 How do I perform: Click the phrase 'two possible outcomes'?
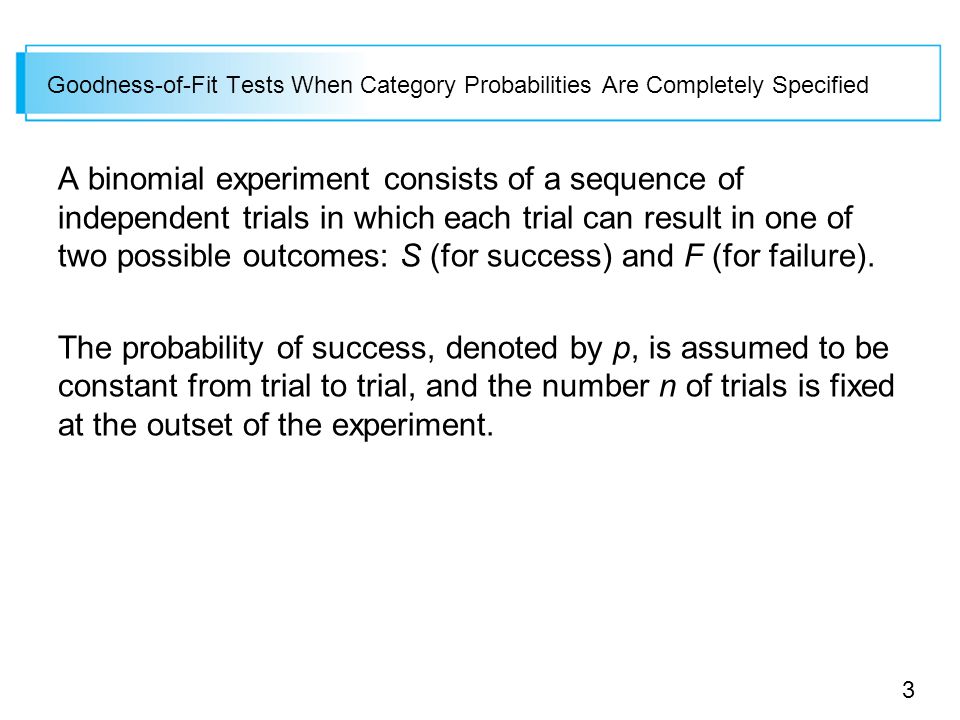(222, 257)
